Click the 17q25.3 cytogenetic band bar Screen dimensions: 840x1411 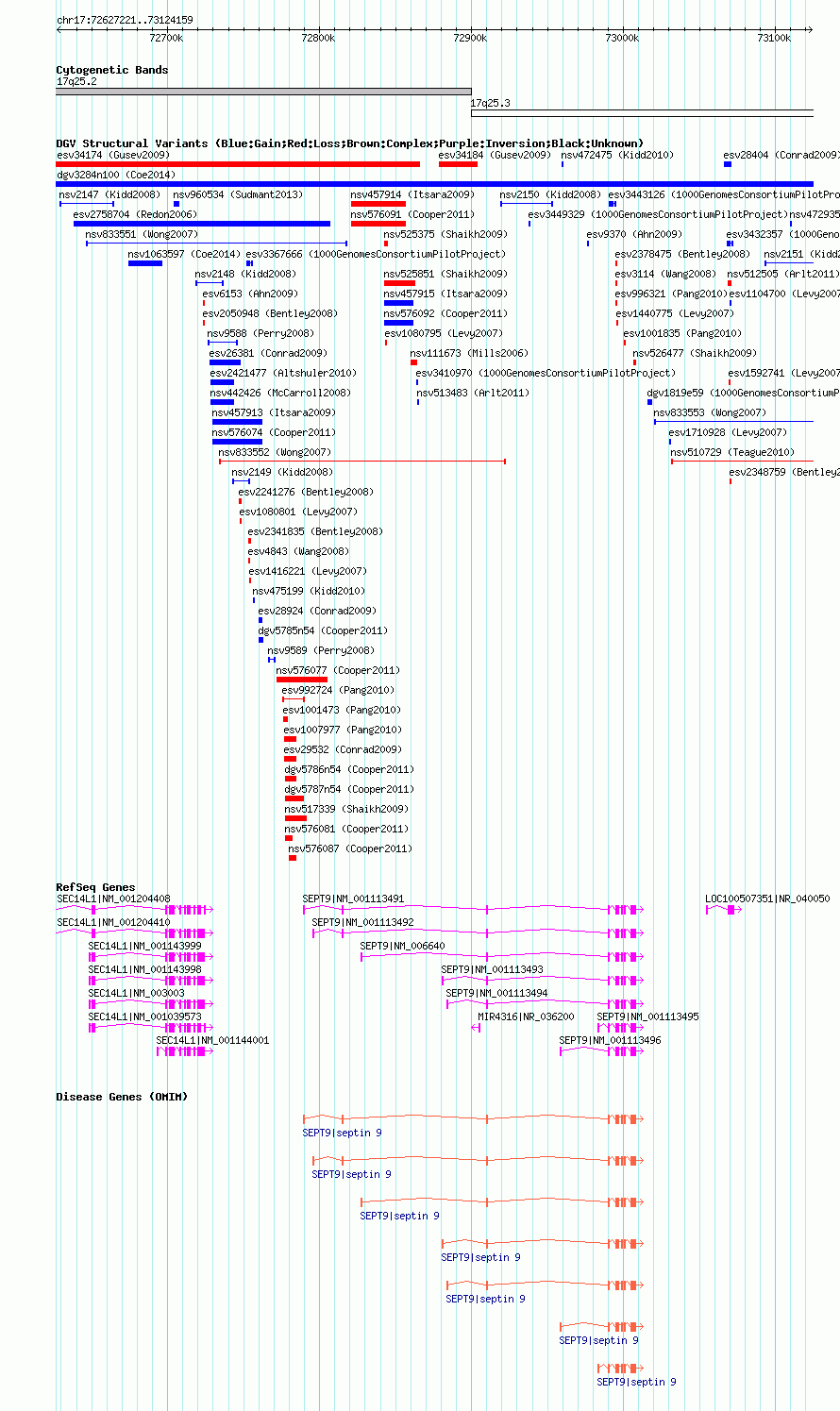coord(642,113)
